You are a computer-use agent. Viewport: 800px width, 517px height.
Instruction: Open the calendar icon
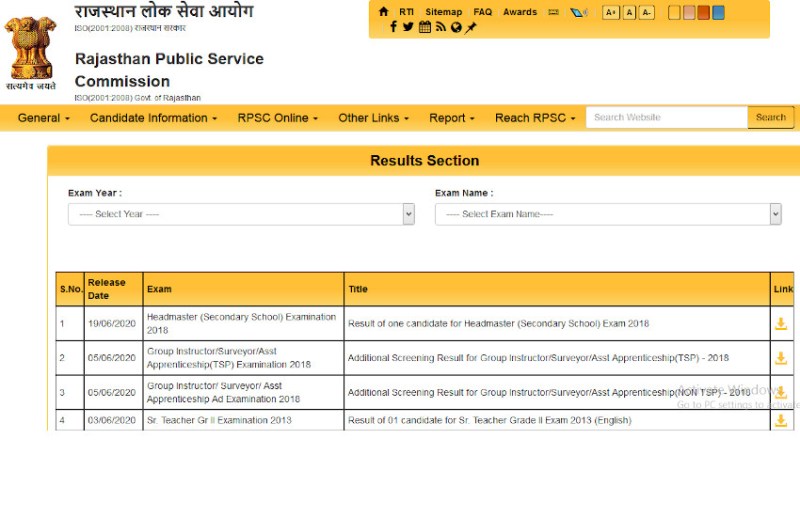pos(424,27)
